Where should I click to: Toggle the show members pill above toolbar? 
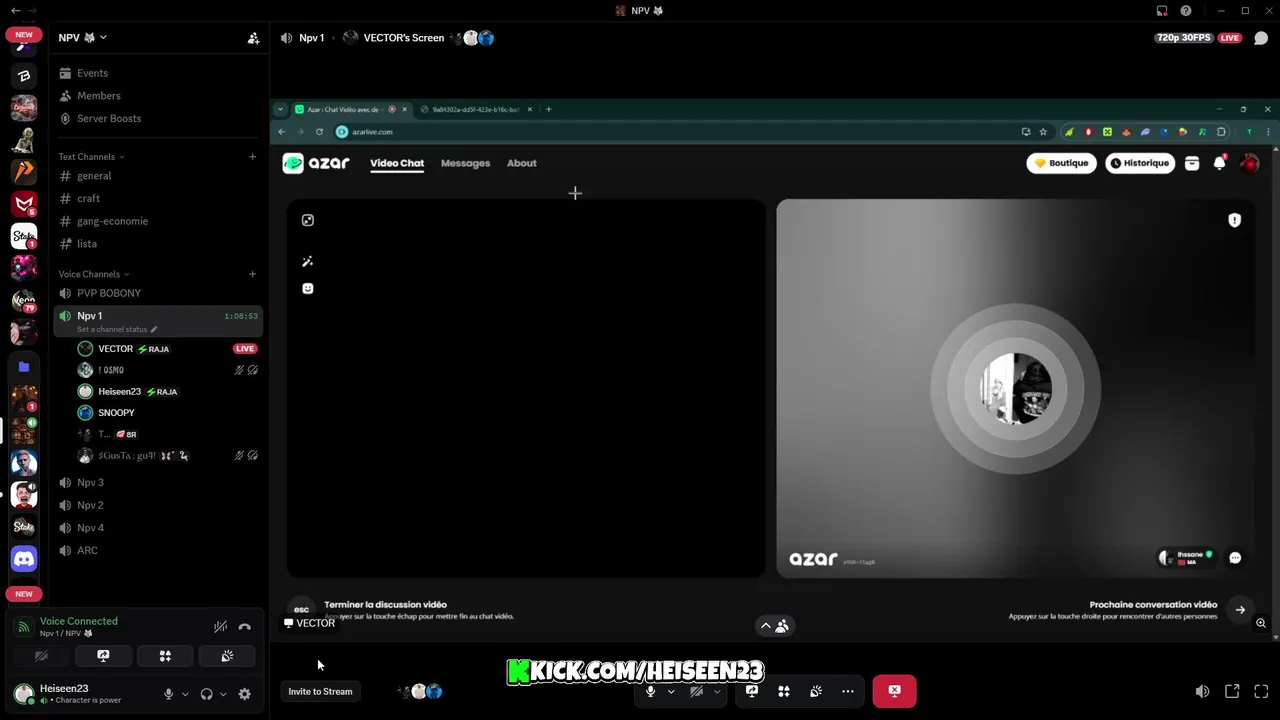point(774,626)
